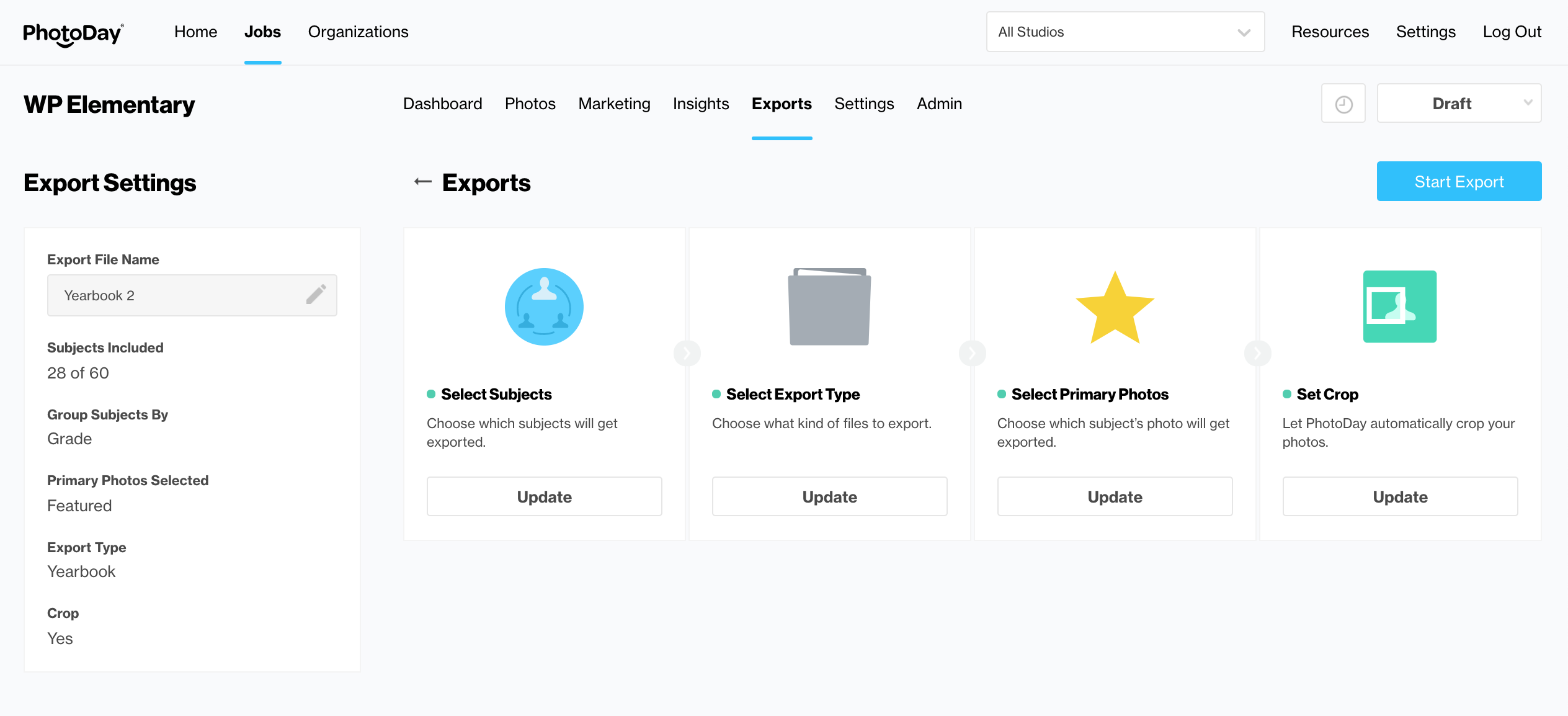
Task: Open the All Studios dropdown
Action: (x=1125, y=32)
